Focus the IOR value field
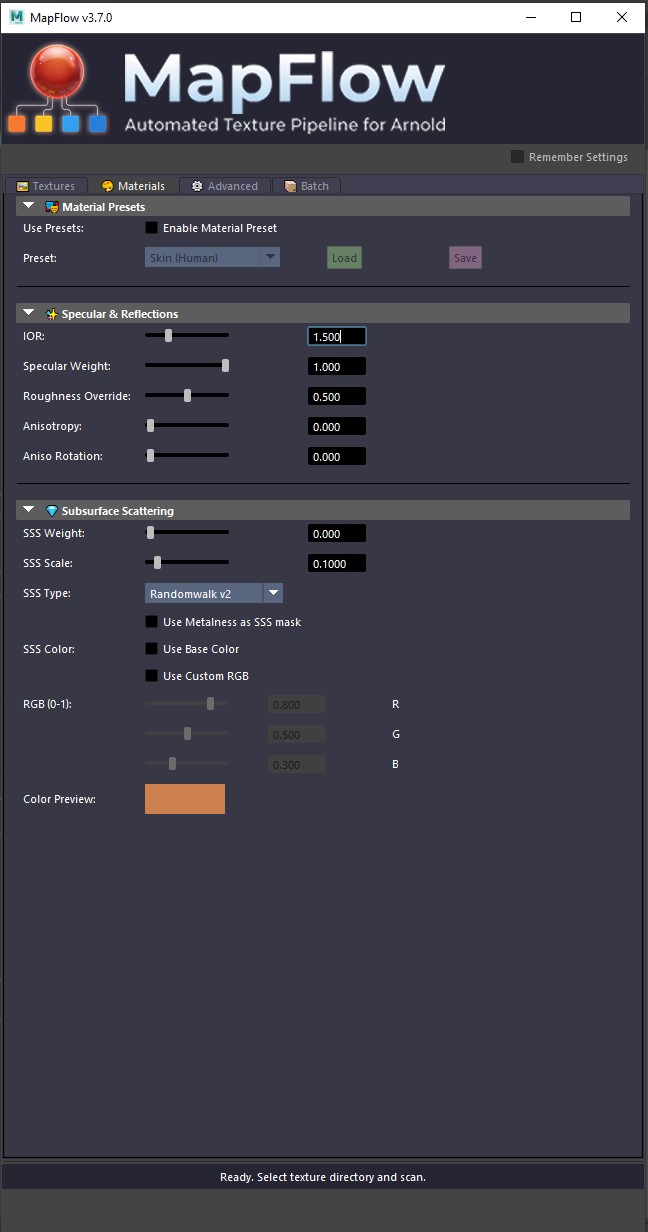The height and width of the screenshot is (1232, 648). [x=337, y=337]
